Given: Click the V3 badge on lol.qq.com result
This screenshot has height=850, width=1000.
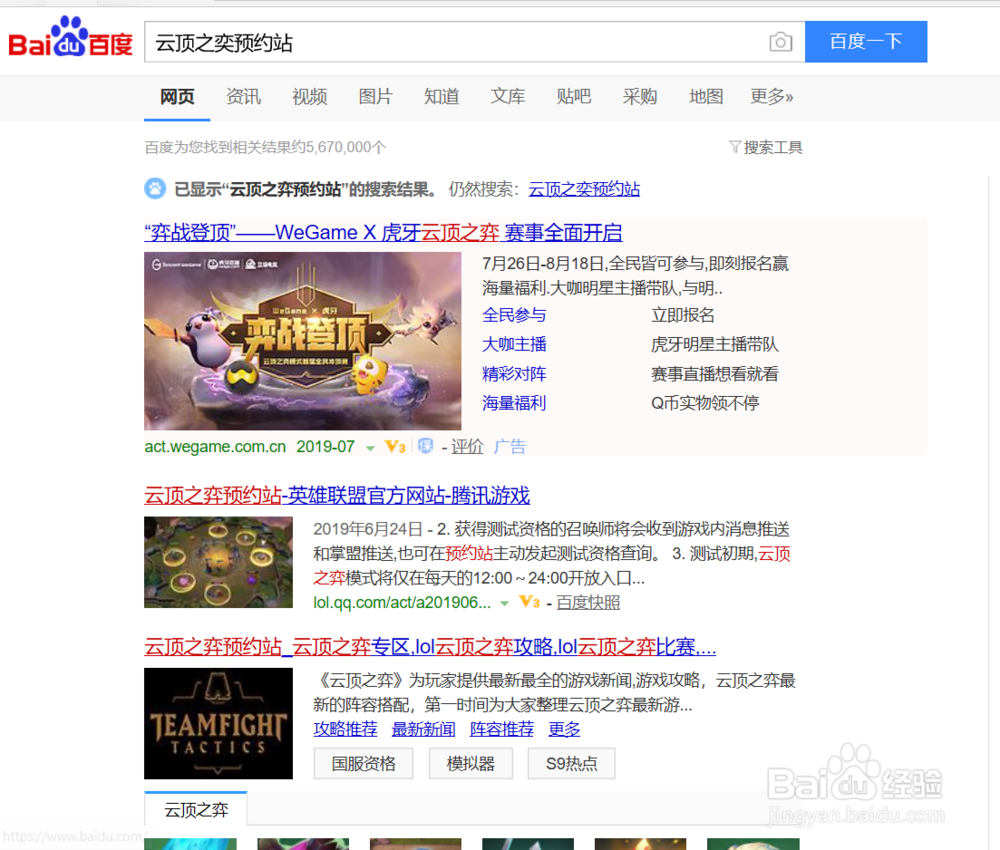Looking at the screenshot, I should 530,602.
